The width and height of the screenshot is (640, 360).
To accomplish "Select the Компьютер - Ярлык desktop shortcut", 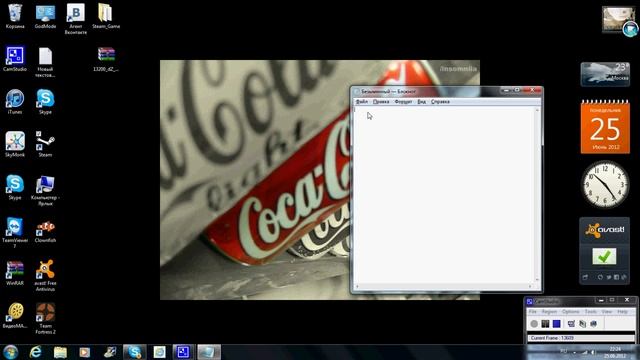I will coord(45,191).
